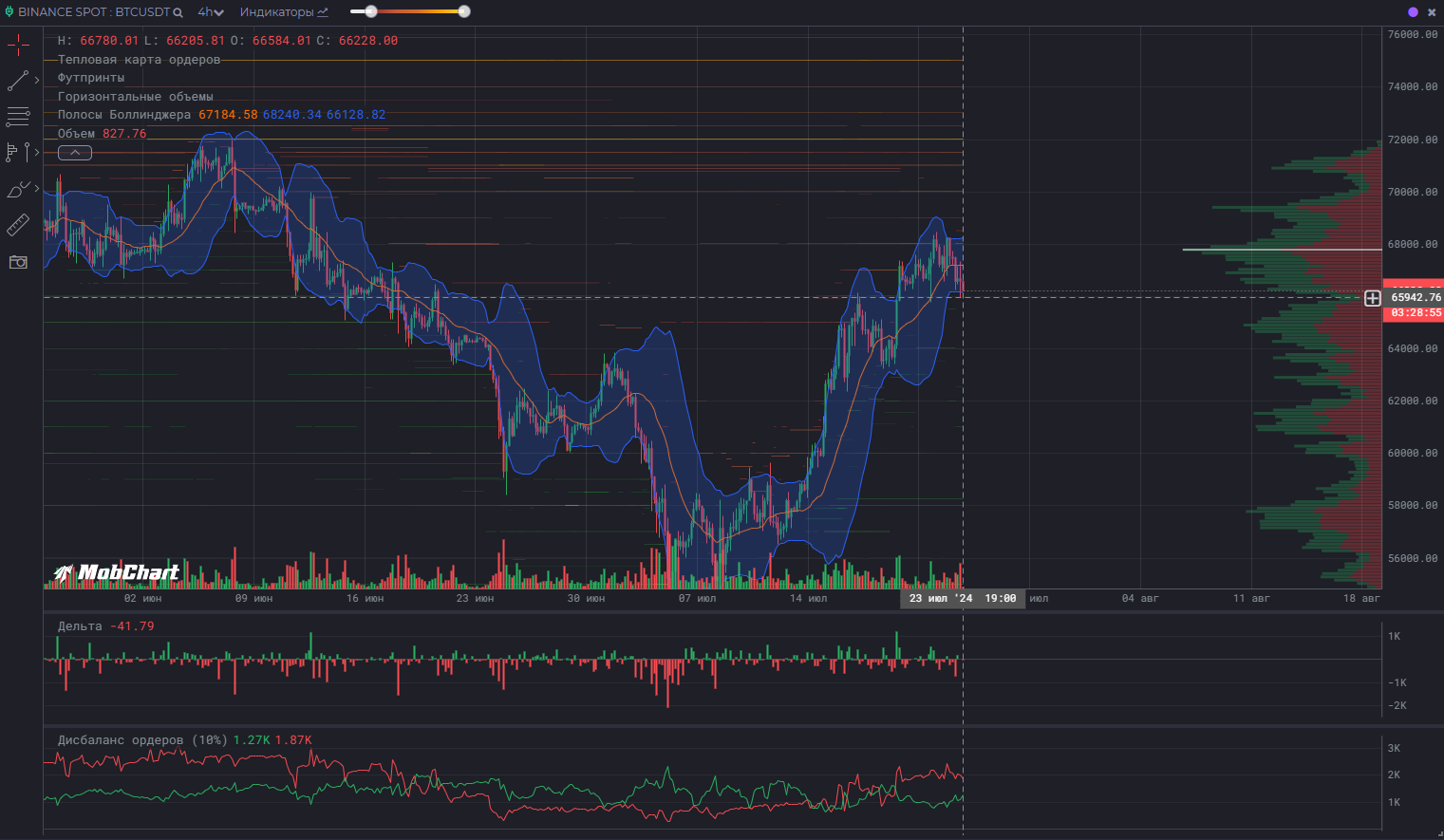
Task: Open the 4h timeframe dropdown
Action: click(x=208, y=12)
